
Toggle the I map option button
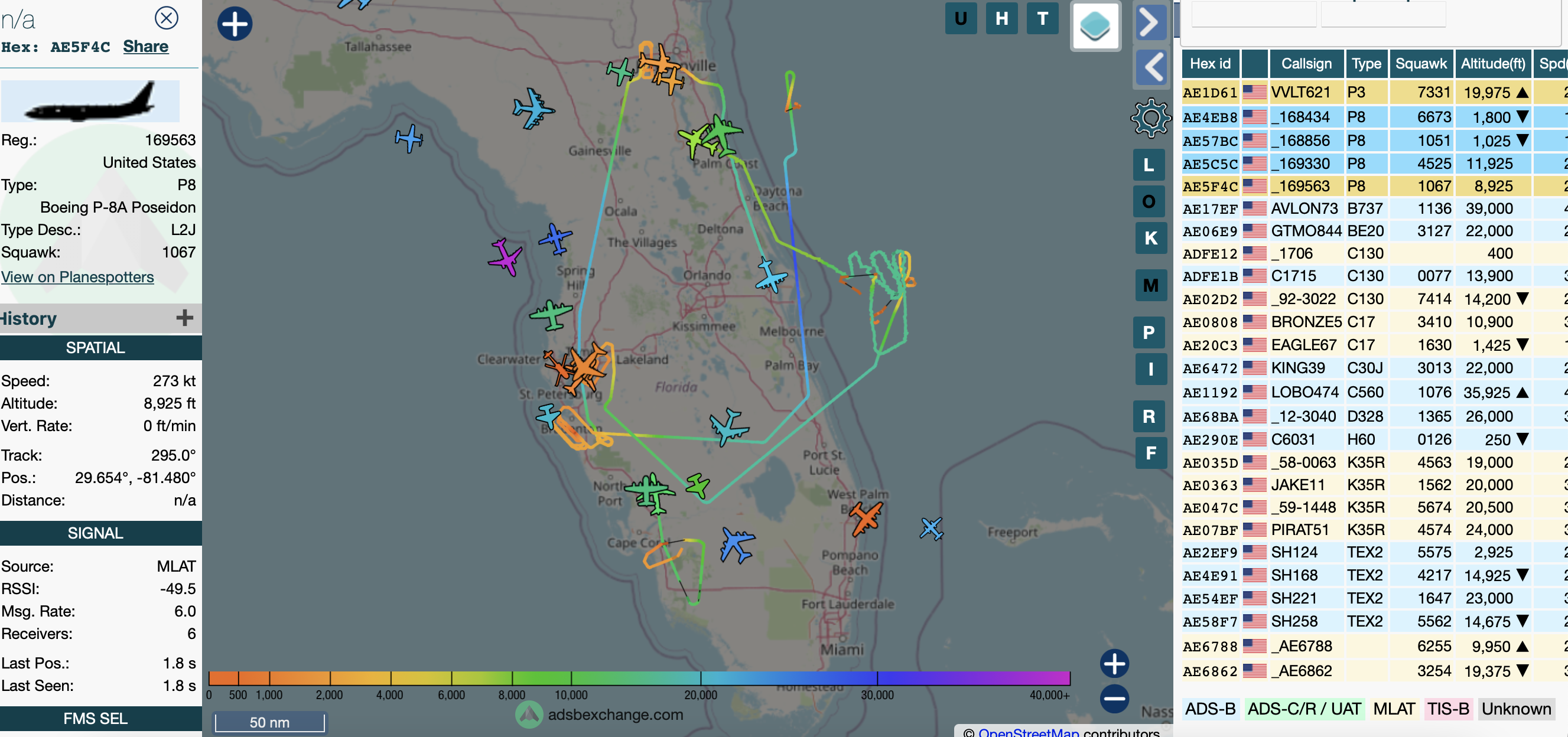pos(1151,369)
